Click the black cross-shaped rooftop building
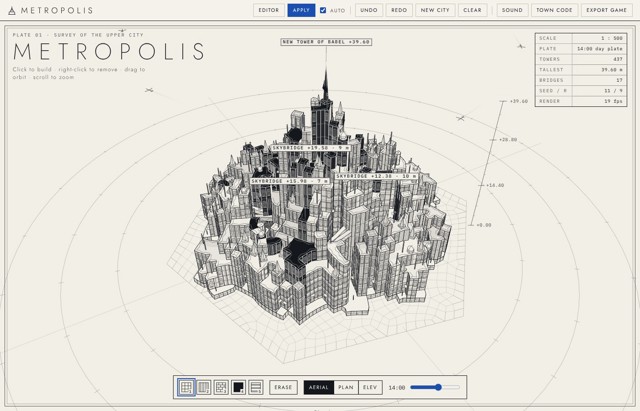Screen dimensions: 640x411 pyautogui.click(x=300, y=251)
